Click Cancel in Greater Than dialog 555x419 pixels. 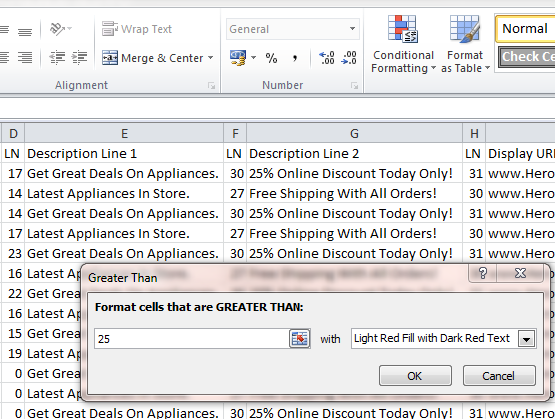click(498, 376)
